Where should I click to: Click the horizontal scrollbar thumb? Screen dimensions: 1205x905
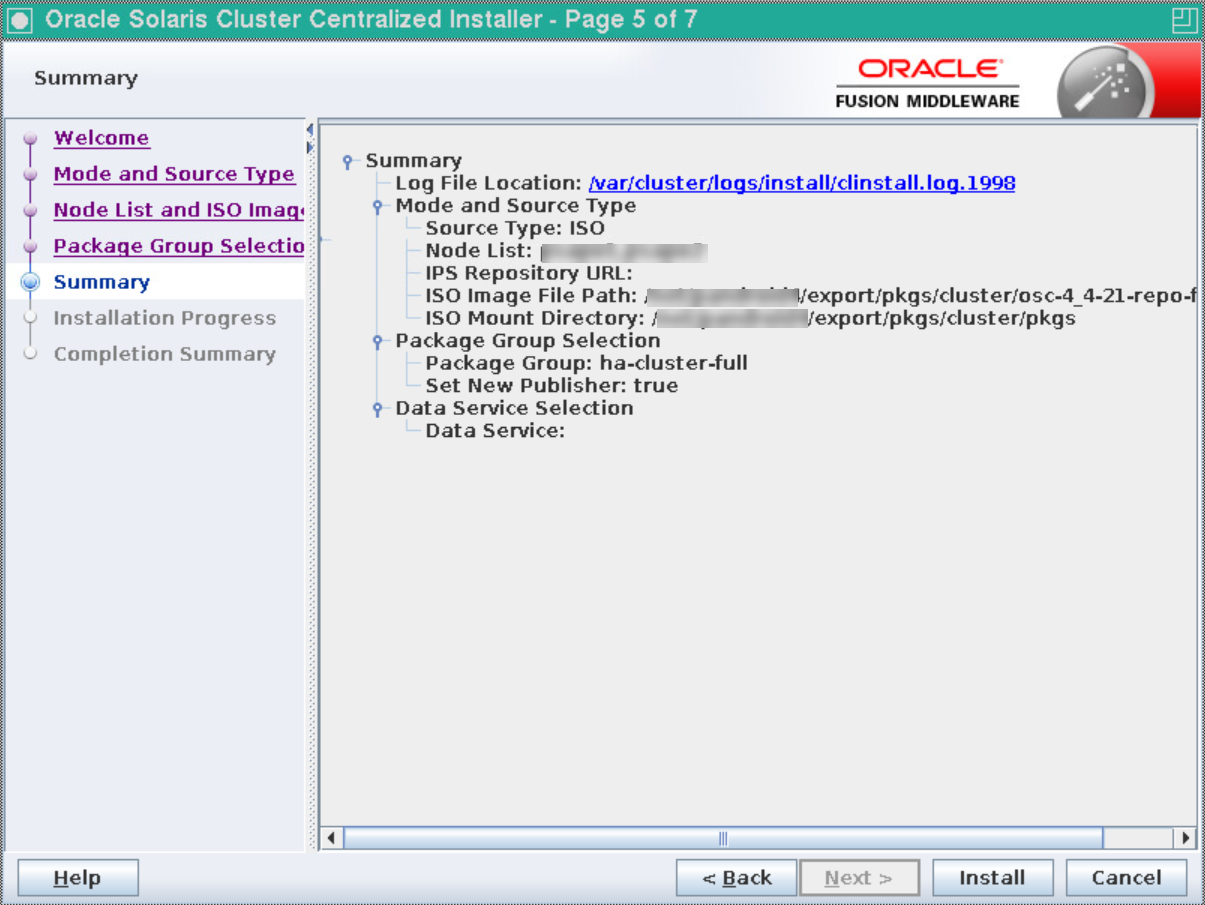point(723,838)
